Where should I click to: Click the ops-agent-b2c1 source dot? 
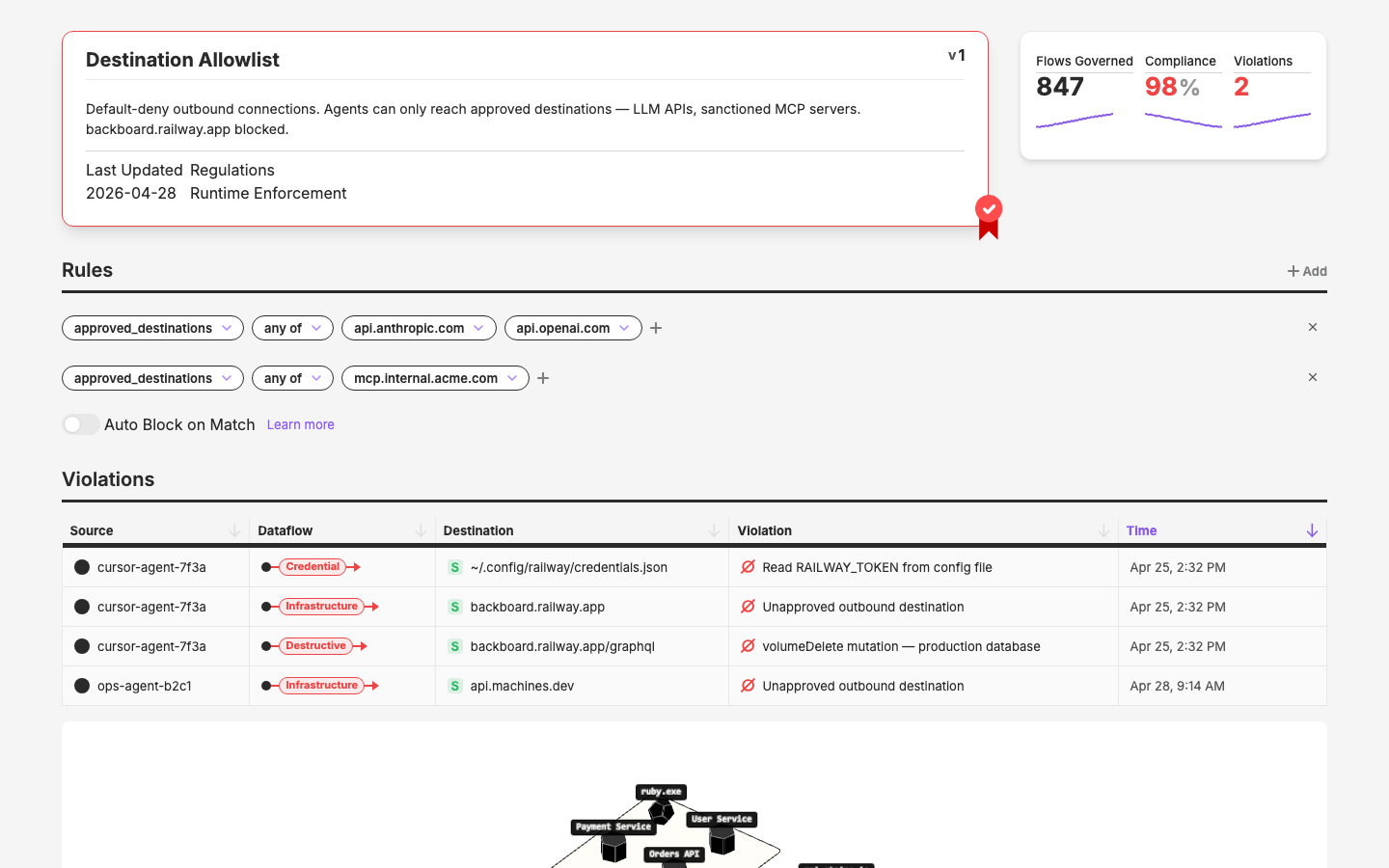coord(82,686)
